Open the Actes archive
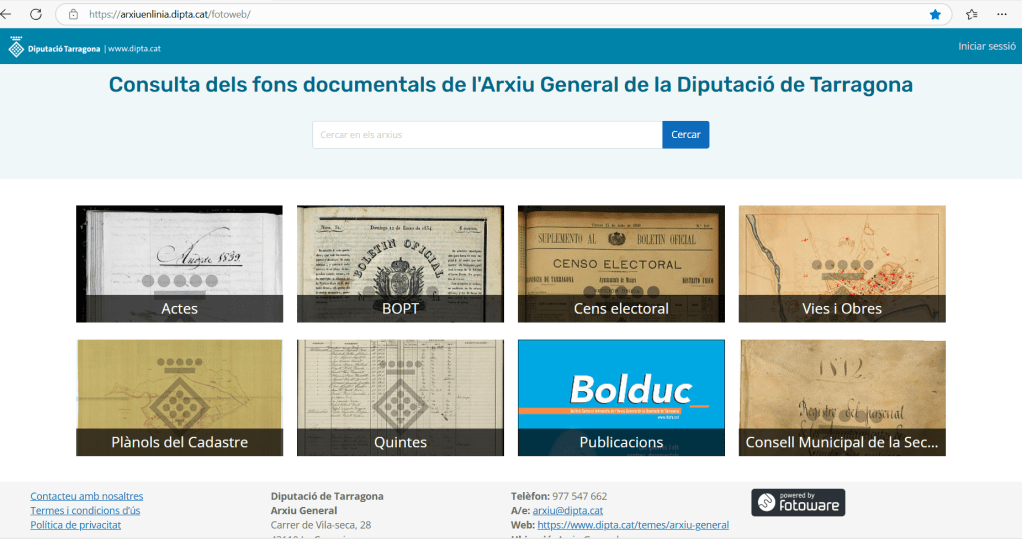Viewport: 1022px width, 539px height. (179, 264)
